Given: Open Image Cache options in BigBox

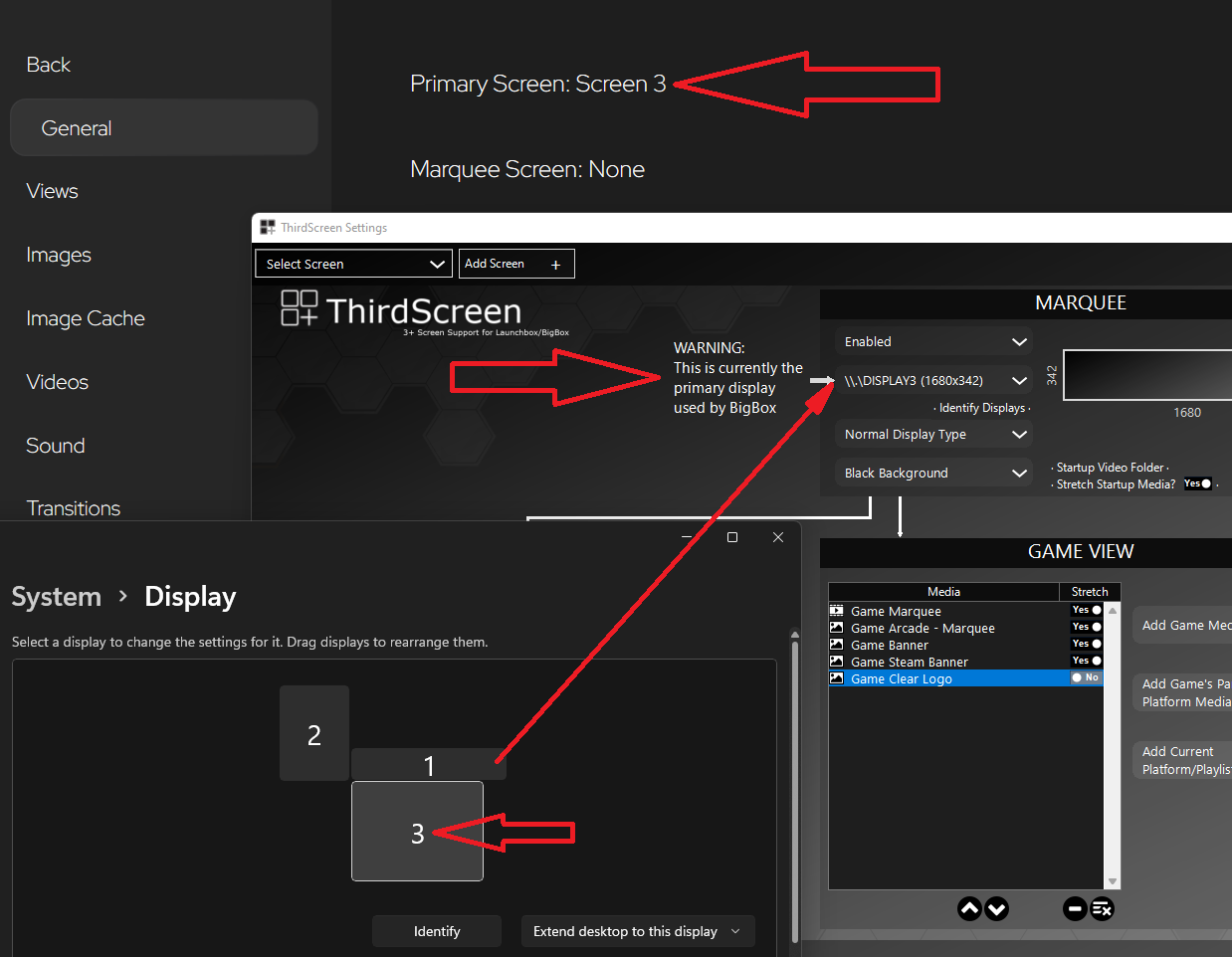Looking at the screenshot, I should coord(86,318).
